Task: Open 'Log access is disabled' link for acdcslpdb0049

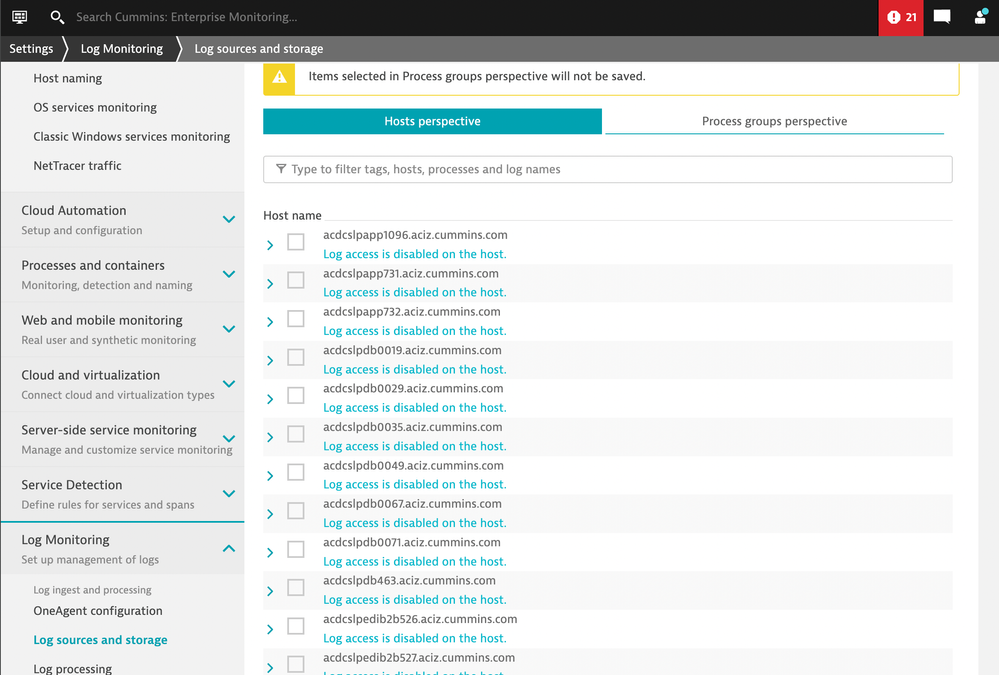Action: [414, 484]
